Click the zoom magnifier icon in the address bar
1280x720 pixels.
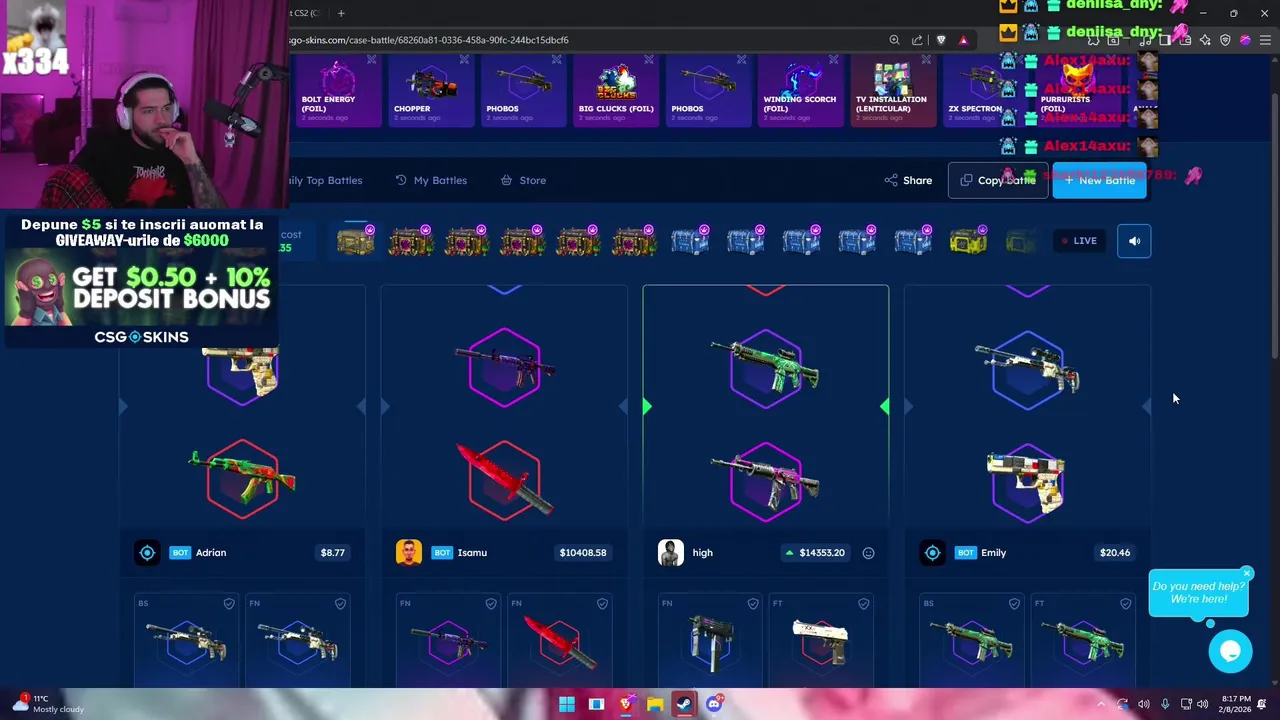point(894,40)
